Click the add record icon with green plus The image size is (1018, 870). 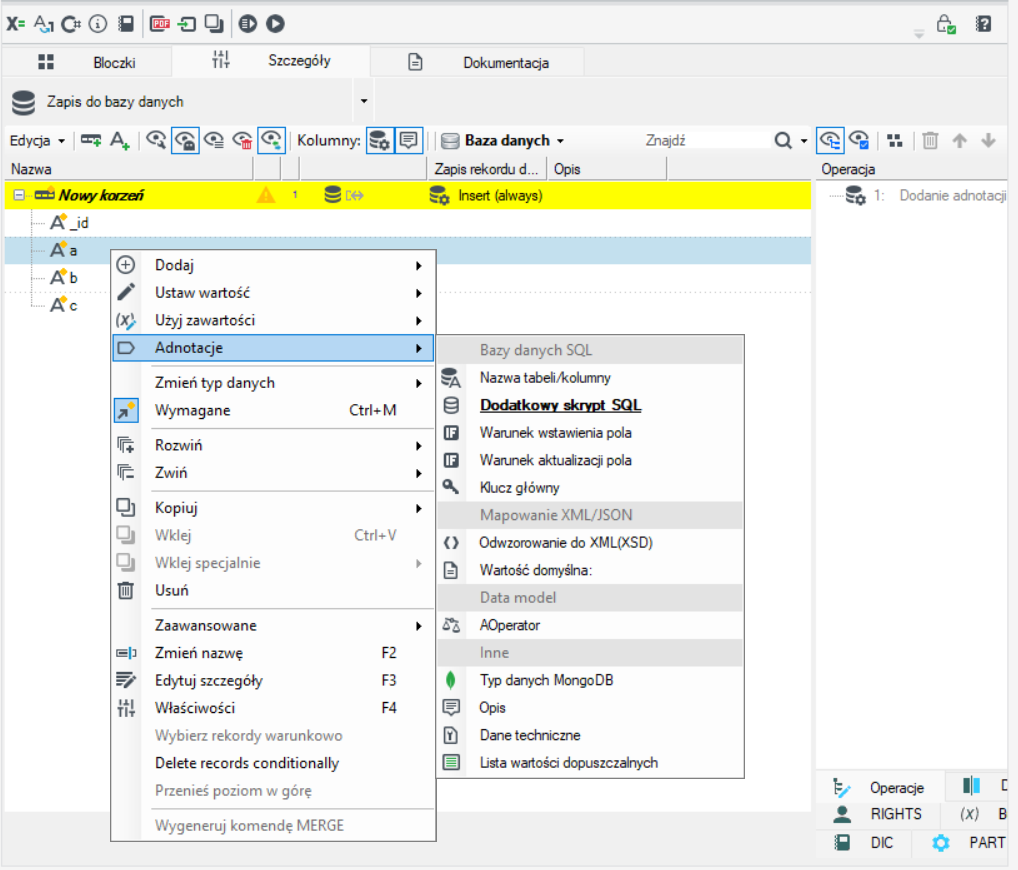(x=91, y=140)
